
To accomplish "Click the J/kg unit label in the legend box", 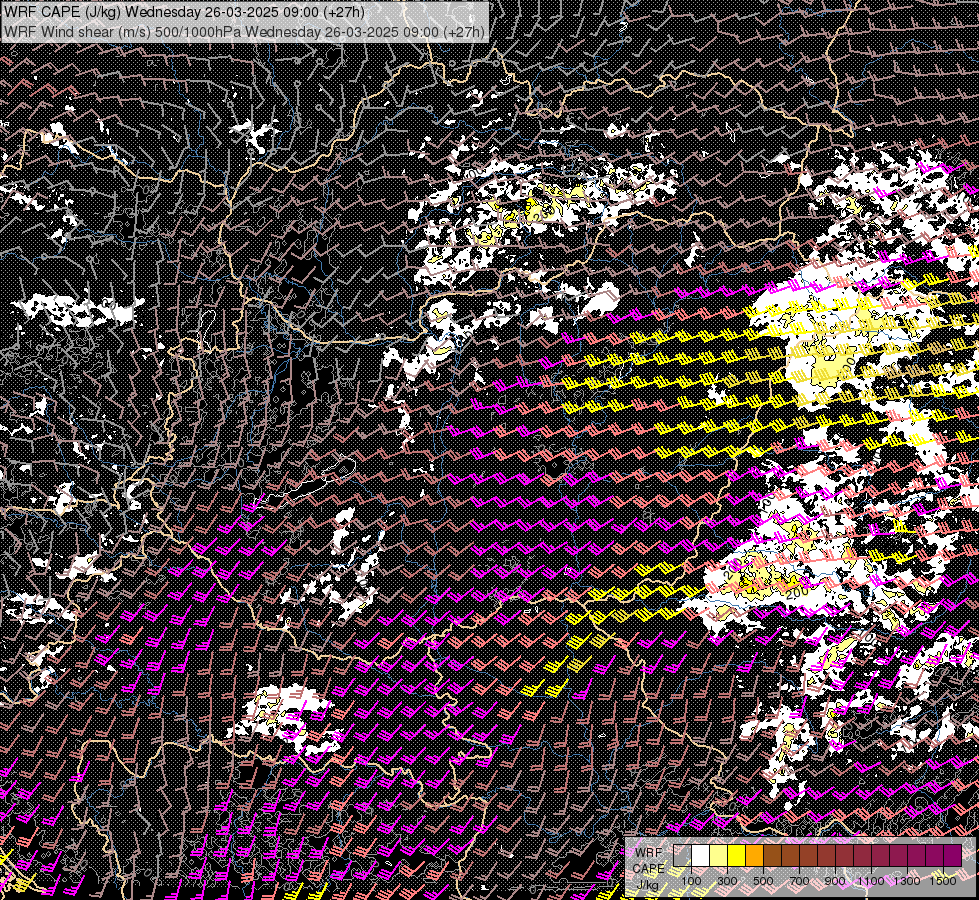I will [648, 884].
